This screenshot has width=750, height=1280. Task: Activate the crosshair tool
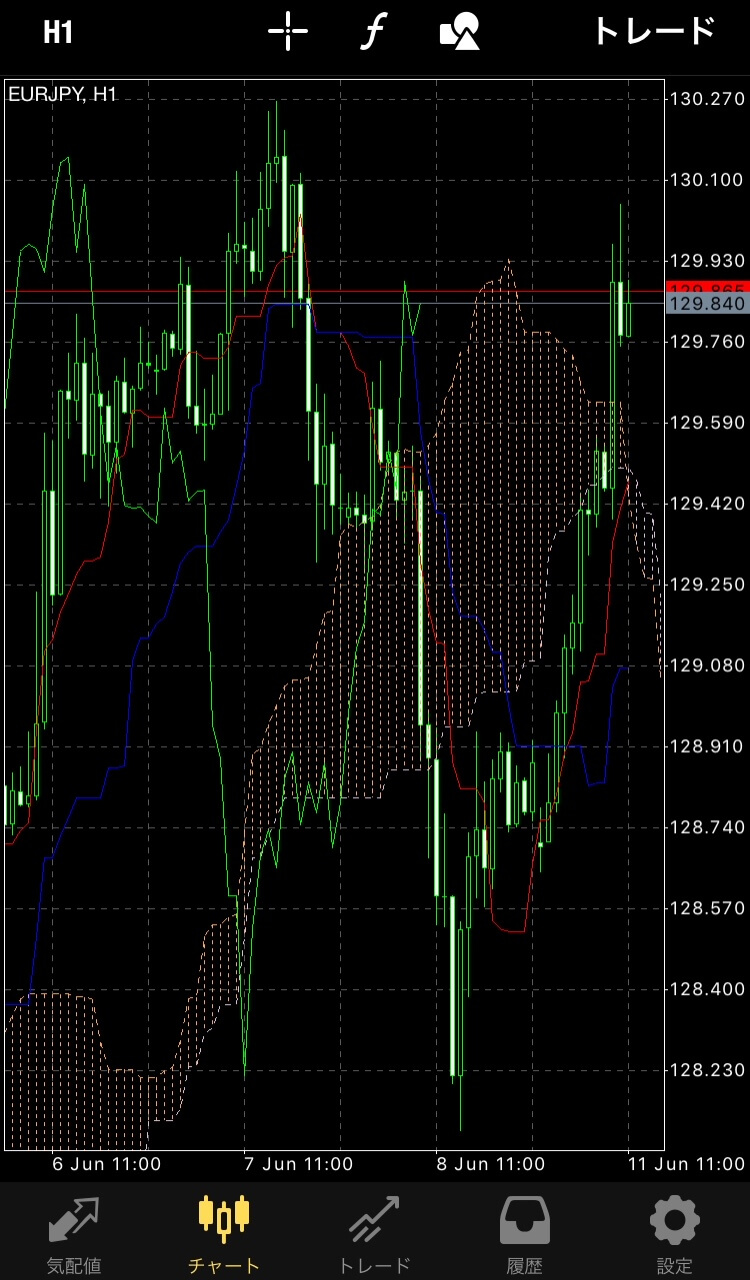[288, 32]
